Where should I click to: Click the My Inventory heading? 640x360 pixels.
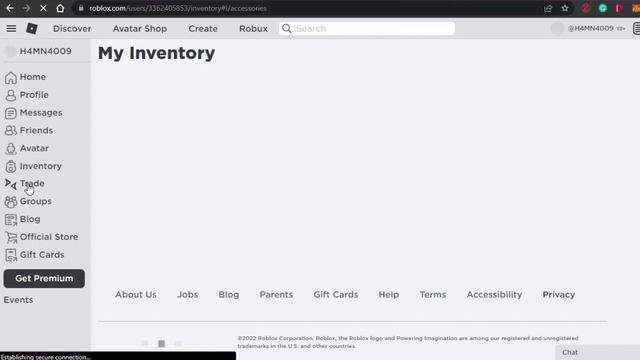[x=156, y=53]
